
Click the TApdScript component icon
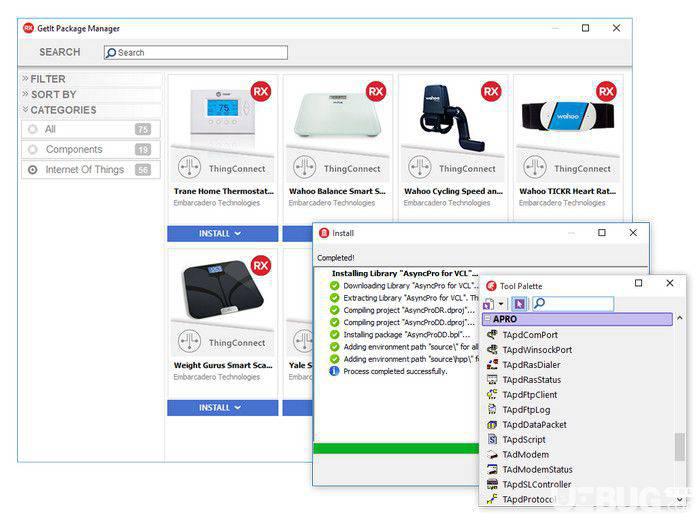pyautogui.click(x=492, y=439)
